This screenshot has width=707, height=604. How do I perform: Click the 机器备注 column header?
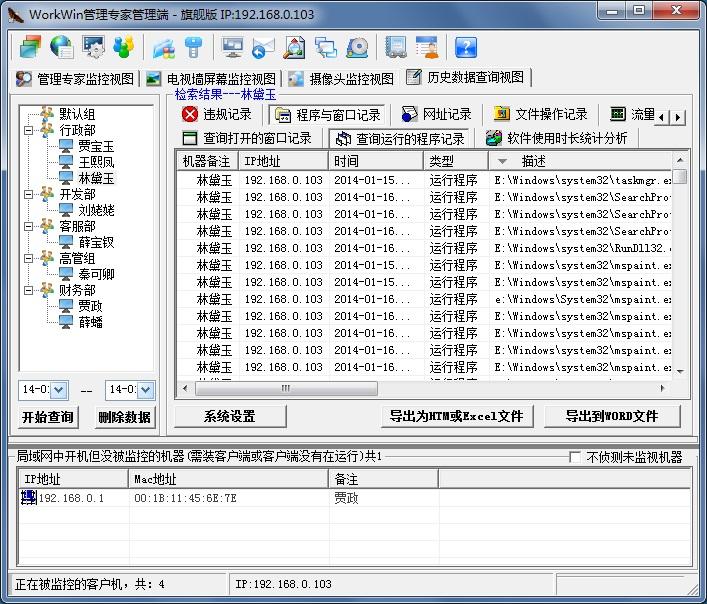point(207,161)
